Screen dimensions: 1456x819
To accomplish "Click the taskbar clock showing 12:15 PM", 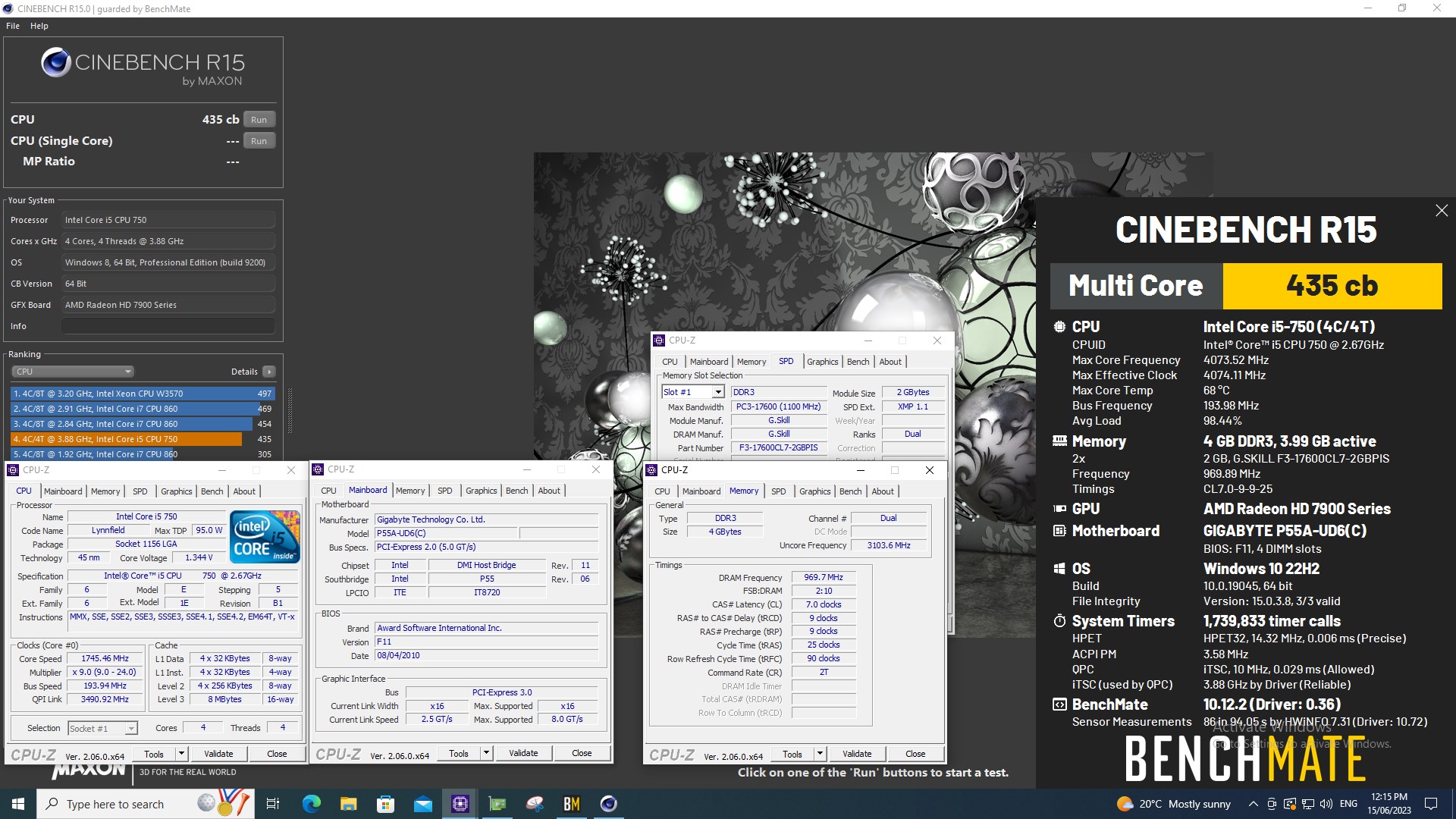I will 1389,804.
